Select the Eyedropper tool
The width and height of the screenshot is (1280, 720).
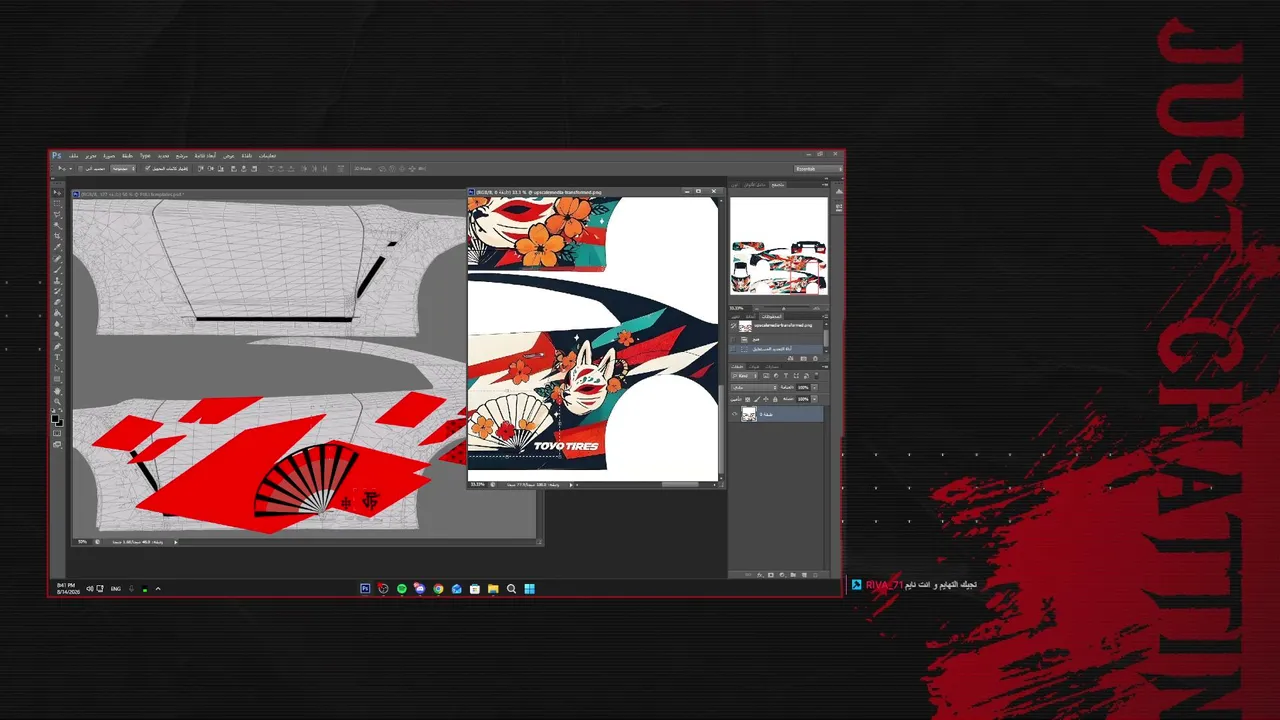[x=58, y=247]
